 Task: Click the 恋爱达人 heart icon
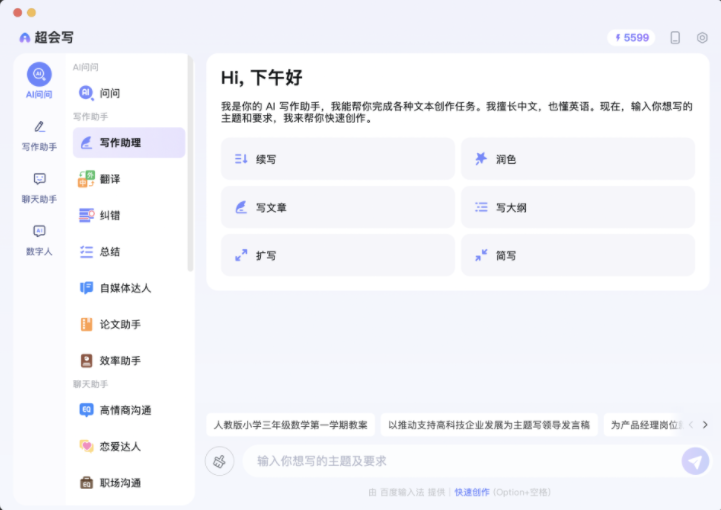pos(86,446)
